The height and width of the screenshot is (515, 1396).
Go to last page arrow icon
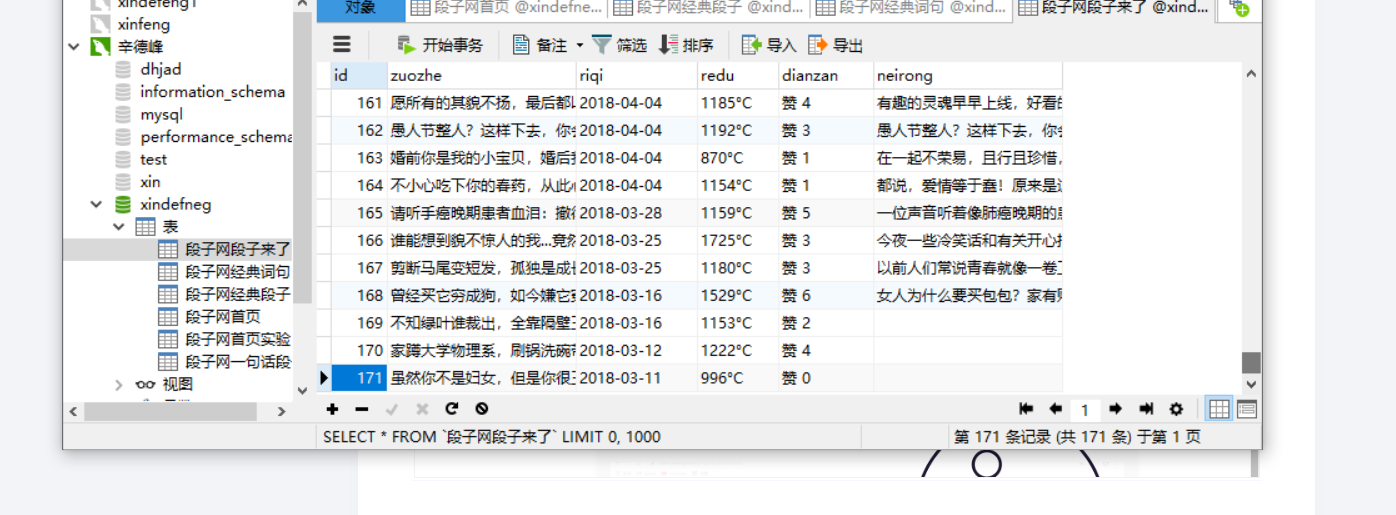[1146, 409]
